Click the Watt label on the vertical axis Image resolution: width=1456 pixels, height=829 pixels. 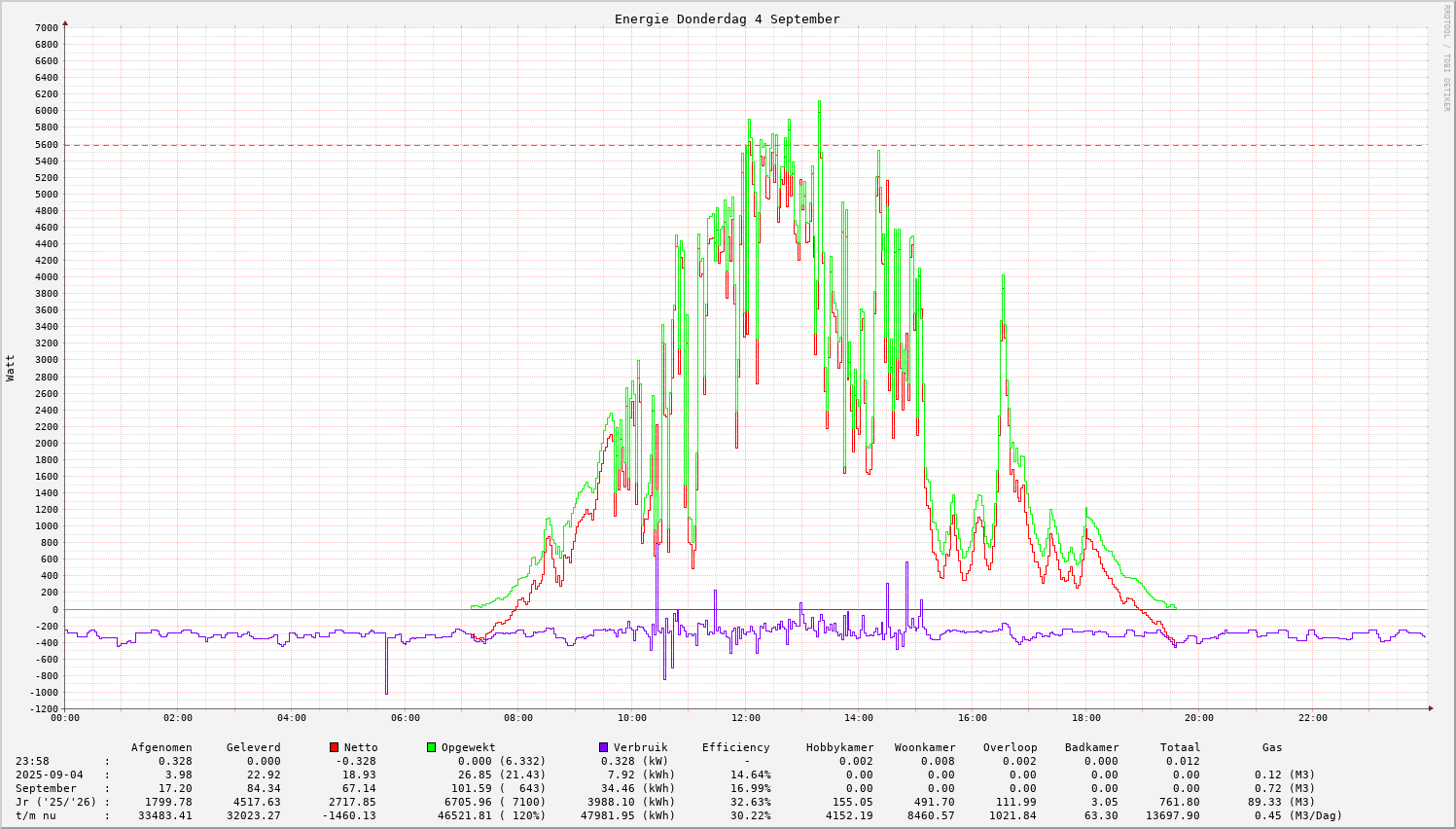[11, 367]
